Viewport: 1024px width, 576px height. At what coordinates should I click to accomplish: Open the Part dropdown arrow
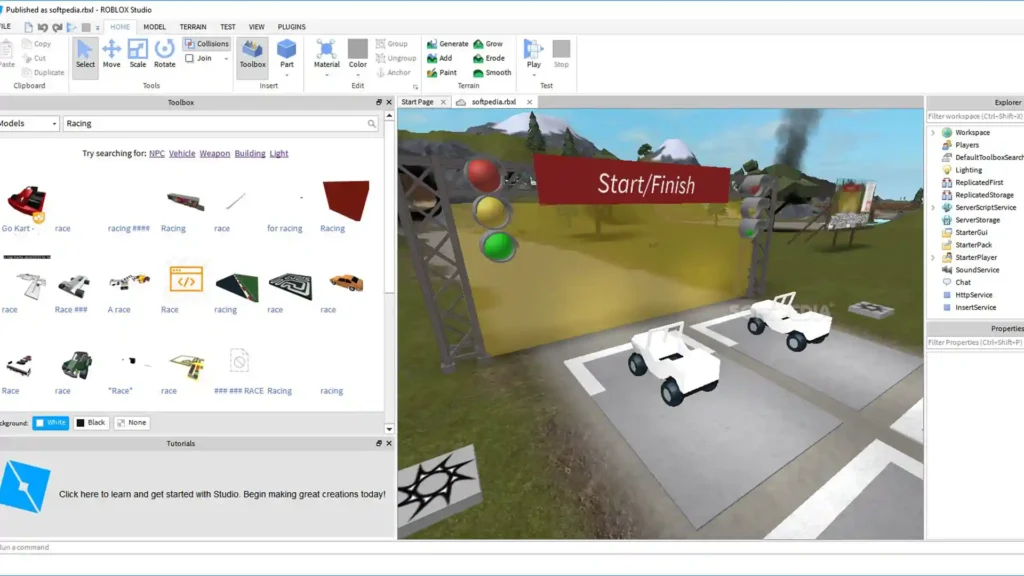tap(287, 74)
